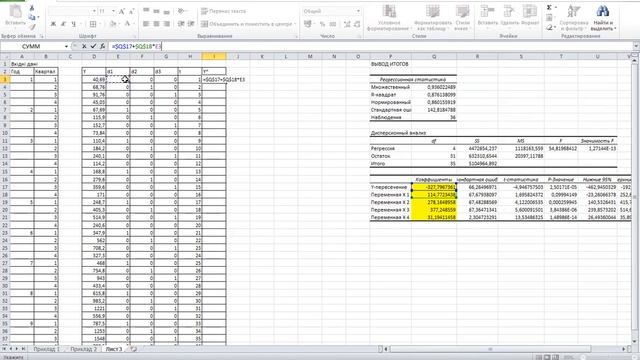Screen dimensions: 640x360
Task: Cancel formula entry with X button
Action: tap(84, 47)
